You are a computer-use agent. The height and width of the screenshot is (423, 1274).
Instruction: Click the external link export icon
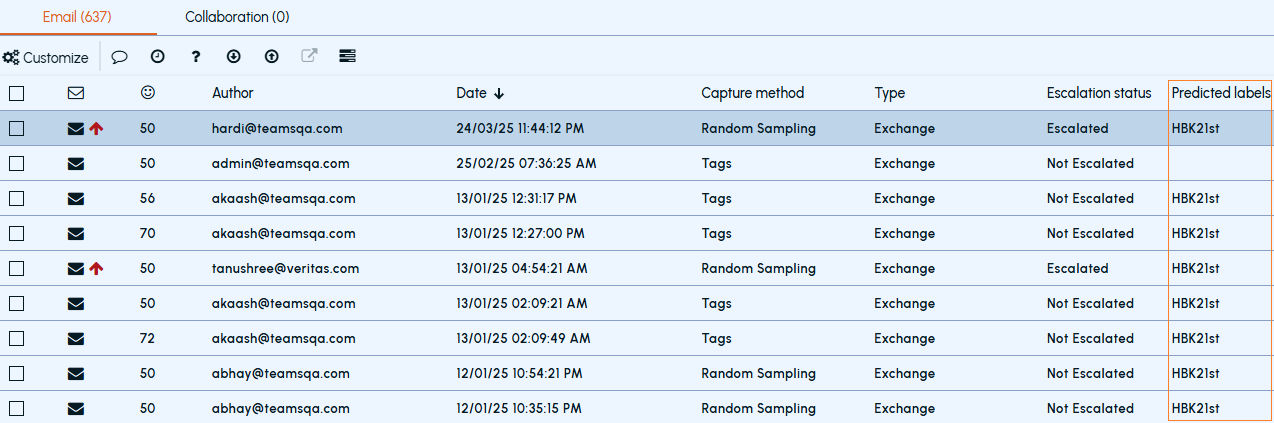click(x=309, y=56)
